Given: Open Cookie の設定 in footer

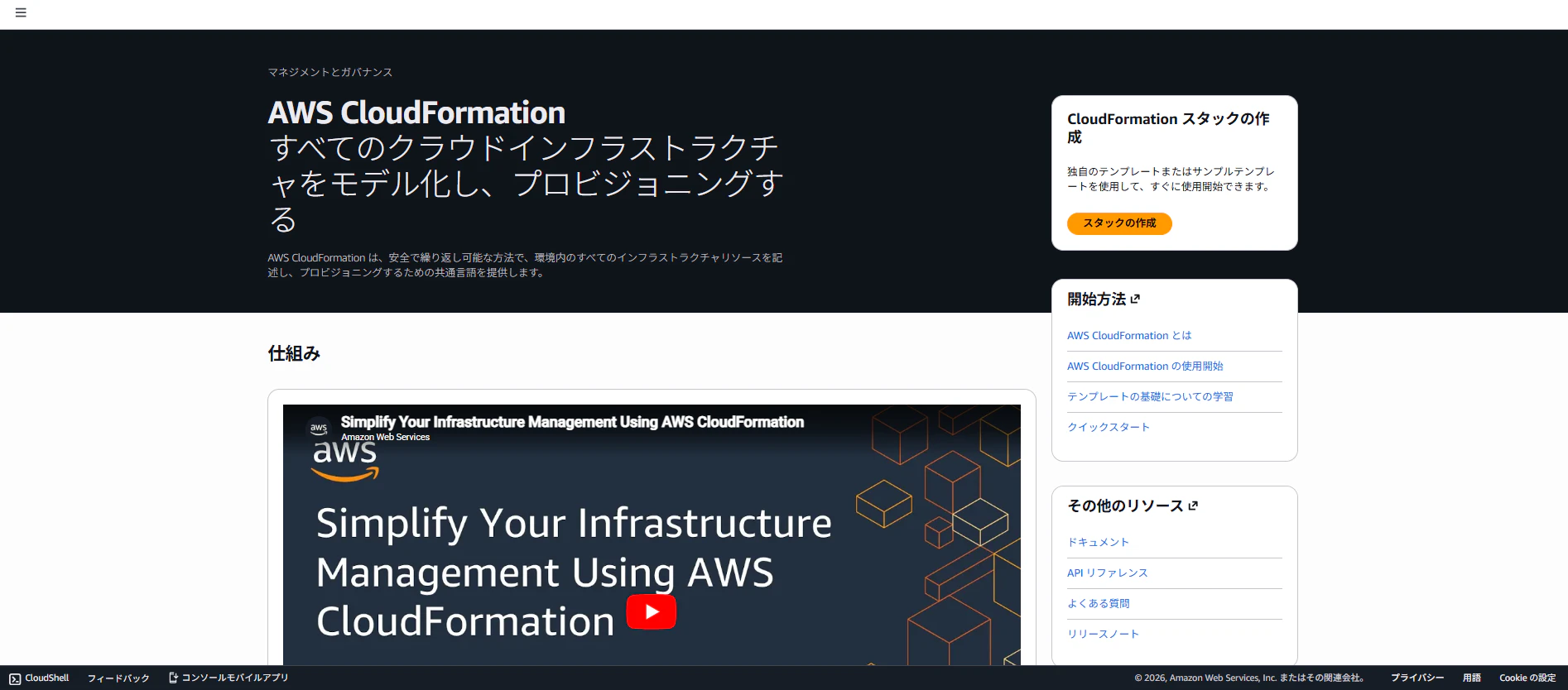Looking at the screenshot, I should [1527, 678].
